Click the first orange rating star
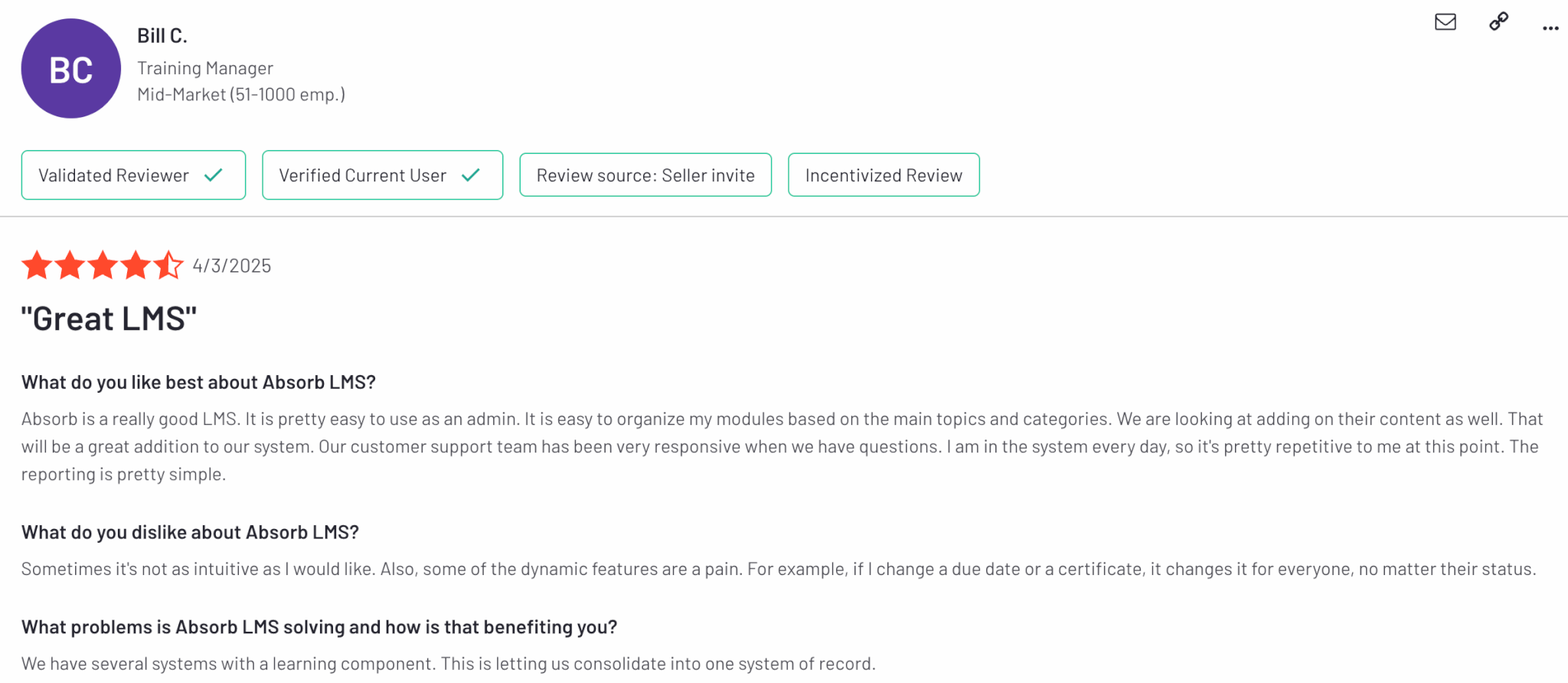This screenshot has height=683, width=1568. (37, 266)
